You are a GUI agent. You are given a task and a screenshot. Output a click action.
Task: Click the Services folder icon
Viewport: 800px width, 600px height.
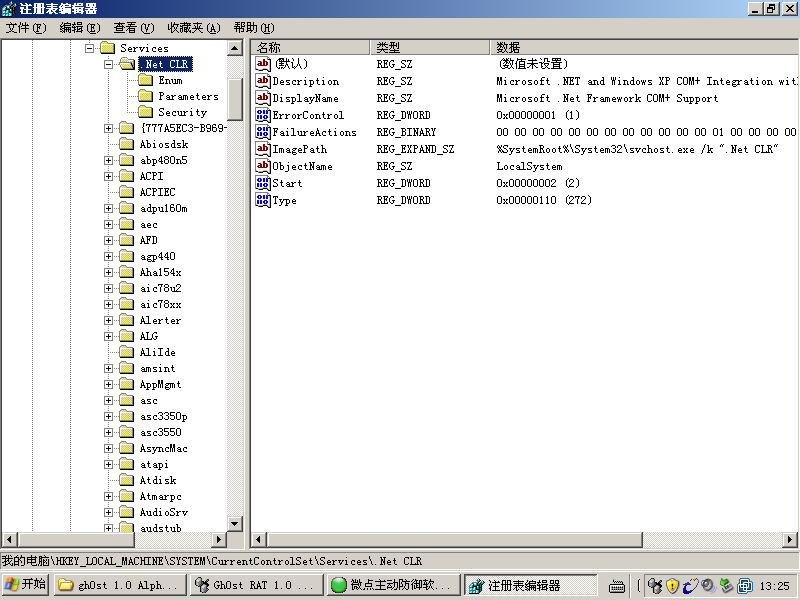click(108, 48)
